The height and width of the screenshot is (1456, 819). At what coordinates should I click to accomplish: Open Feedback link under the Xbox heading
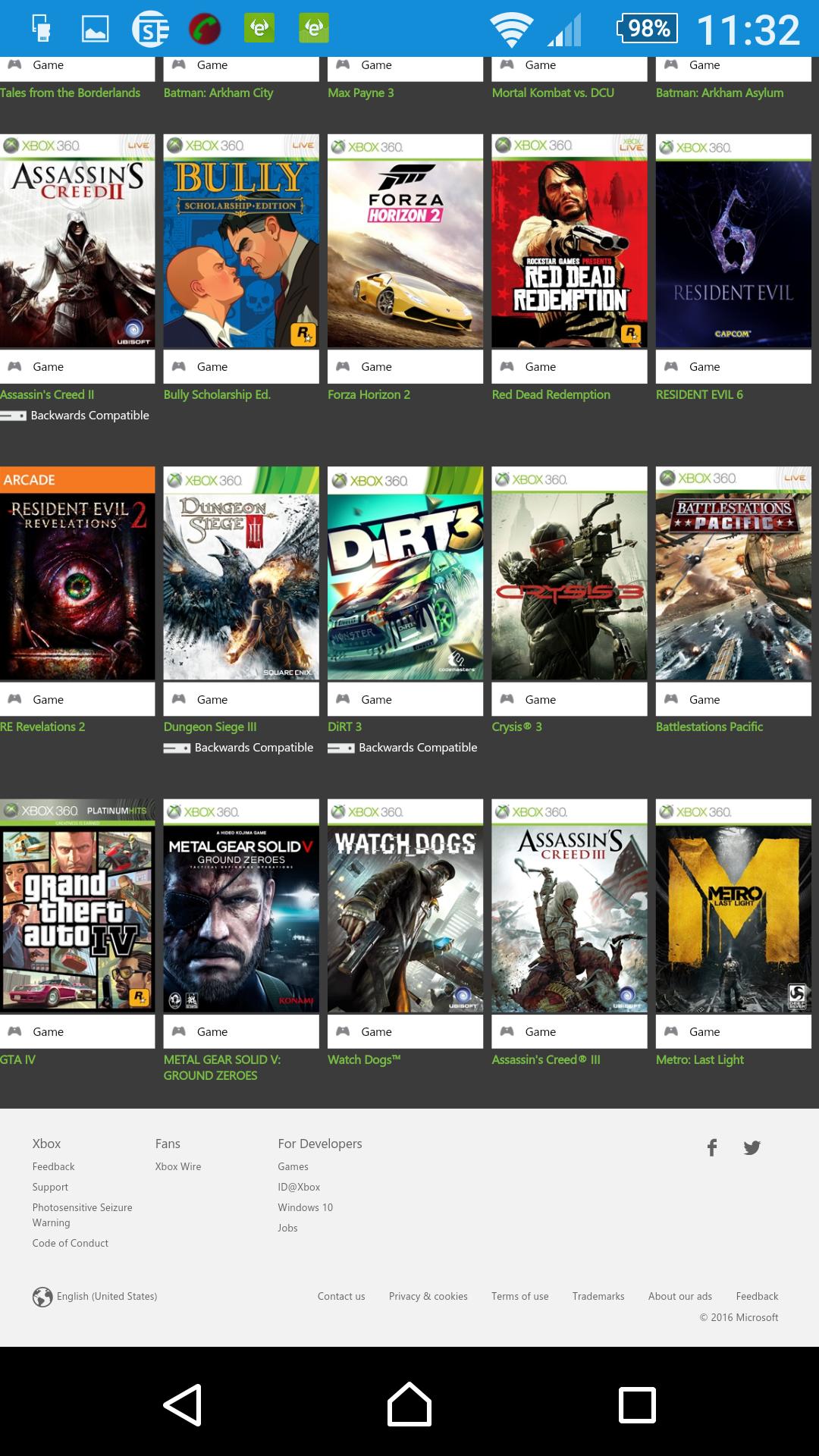pos(53,1166)
